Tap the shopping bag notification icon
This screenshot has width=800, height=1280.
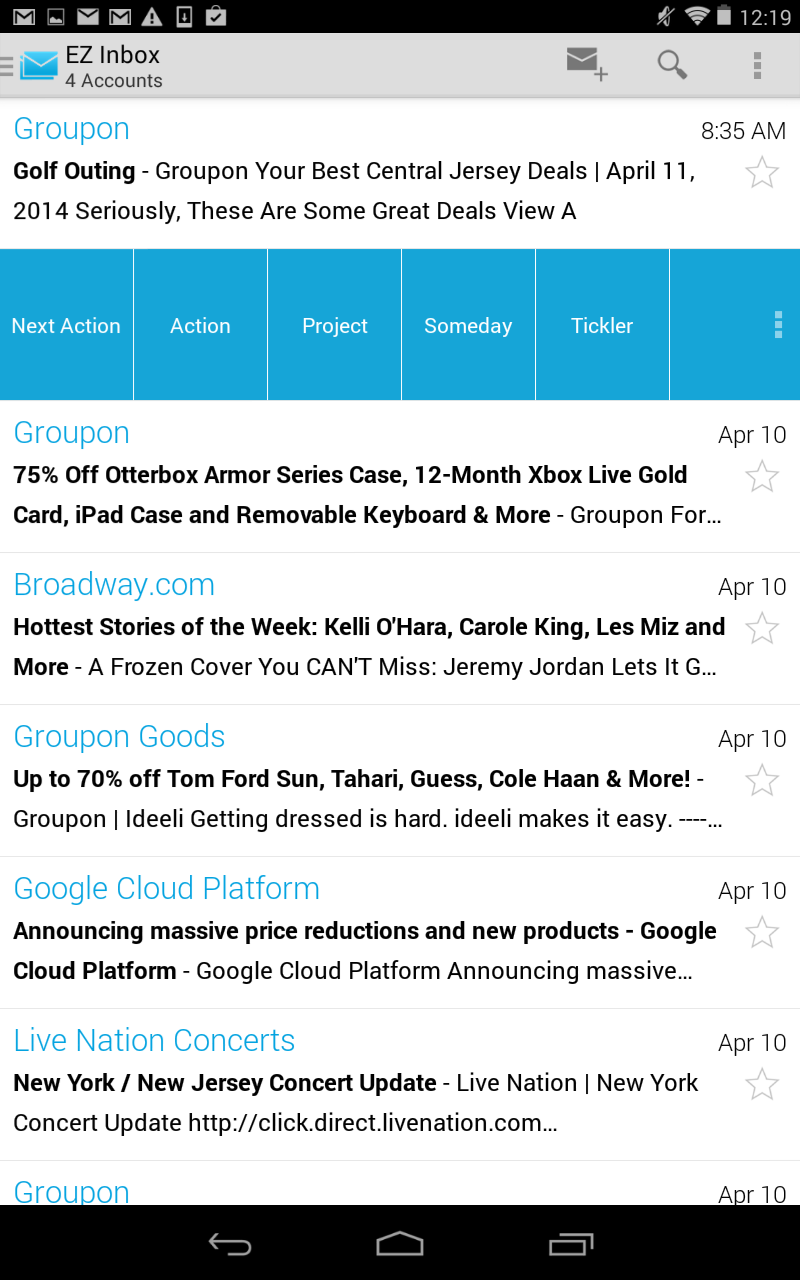pos(215,16)
